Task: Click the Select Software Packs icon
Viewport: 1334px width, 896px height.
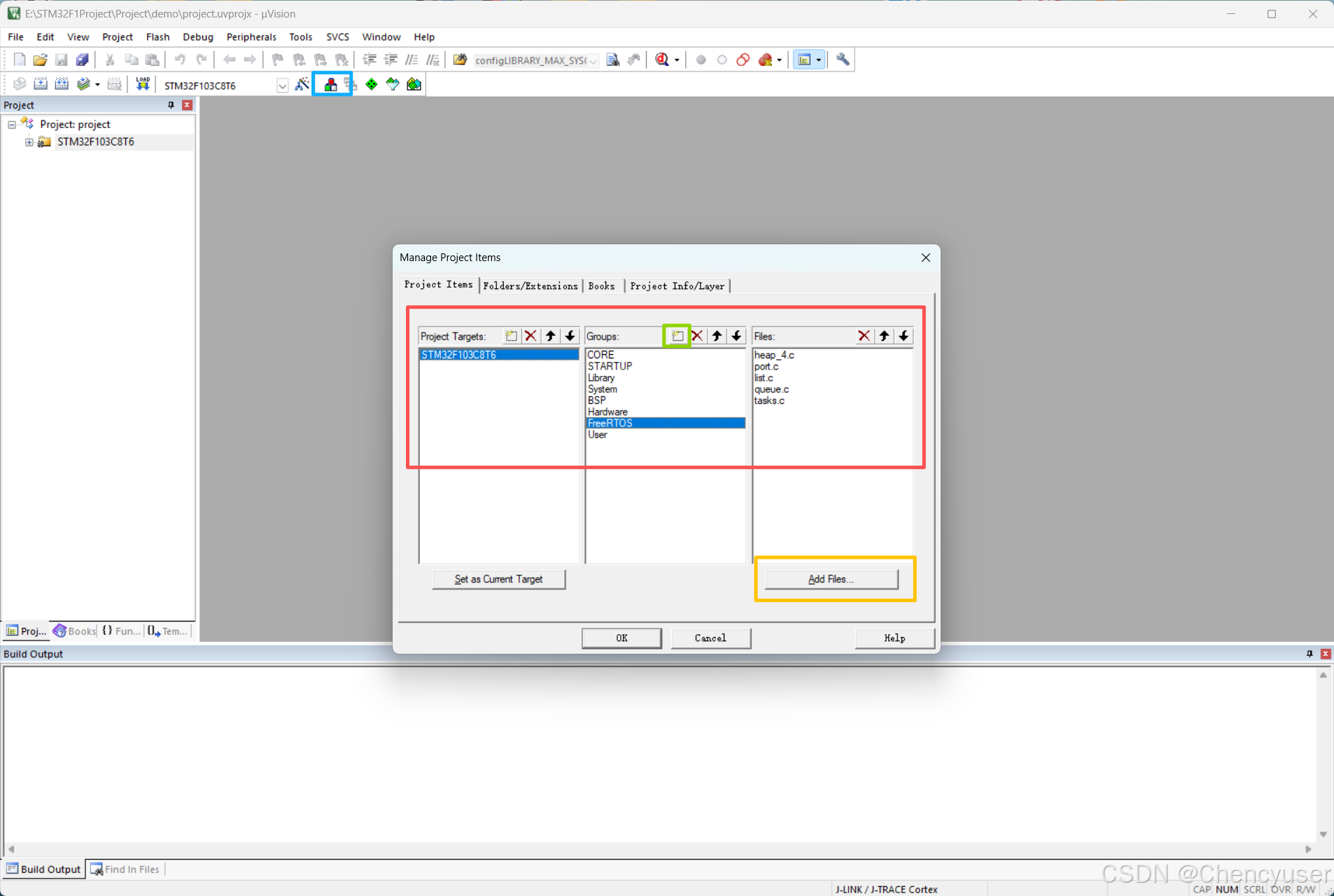Action: pos(393,84)
